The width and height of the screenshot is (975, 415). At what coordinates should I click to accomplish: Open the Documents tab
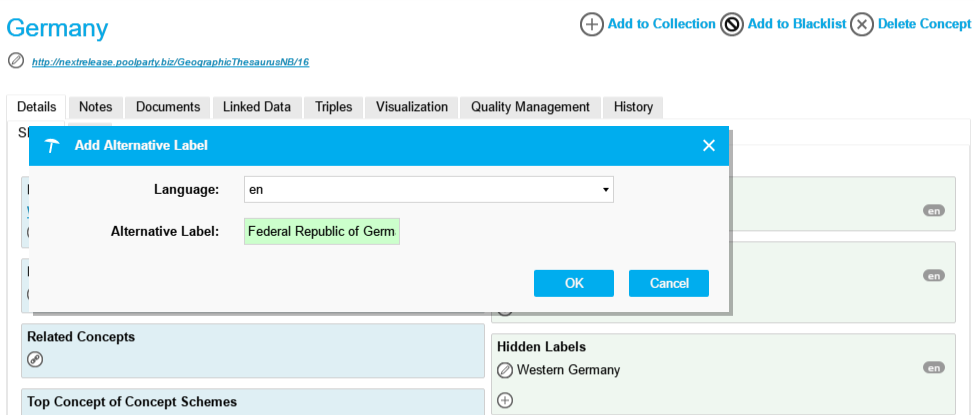click(x=168, y=107)
